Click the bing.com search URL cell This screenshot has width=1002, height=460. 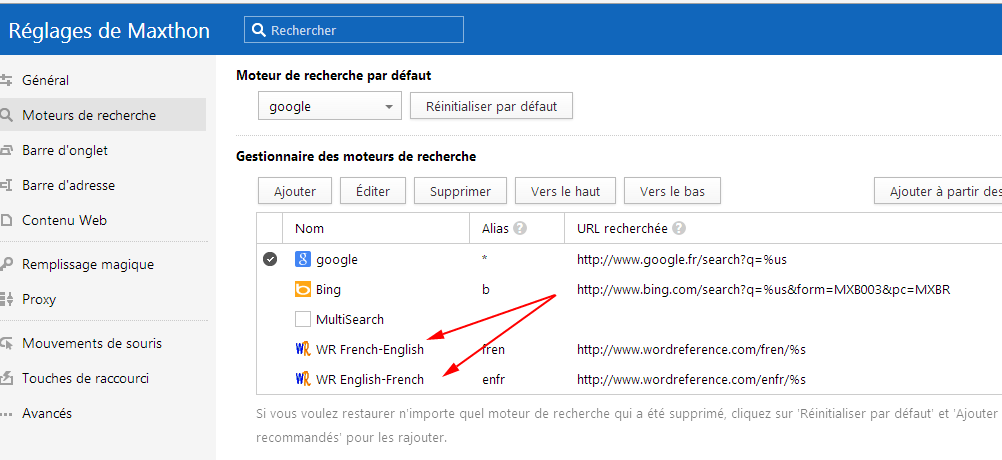click(764, 289)
